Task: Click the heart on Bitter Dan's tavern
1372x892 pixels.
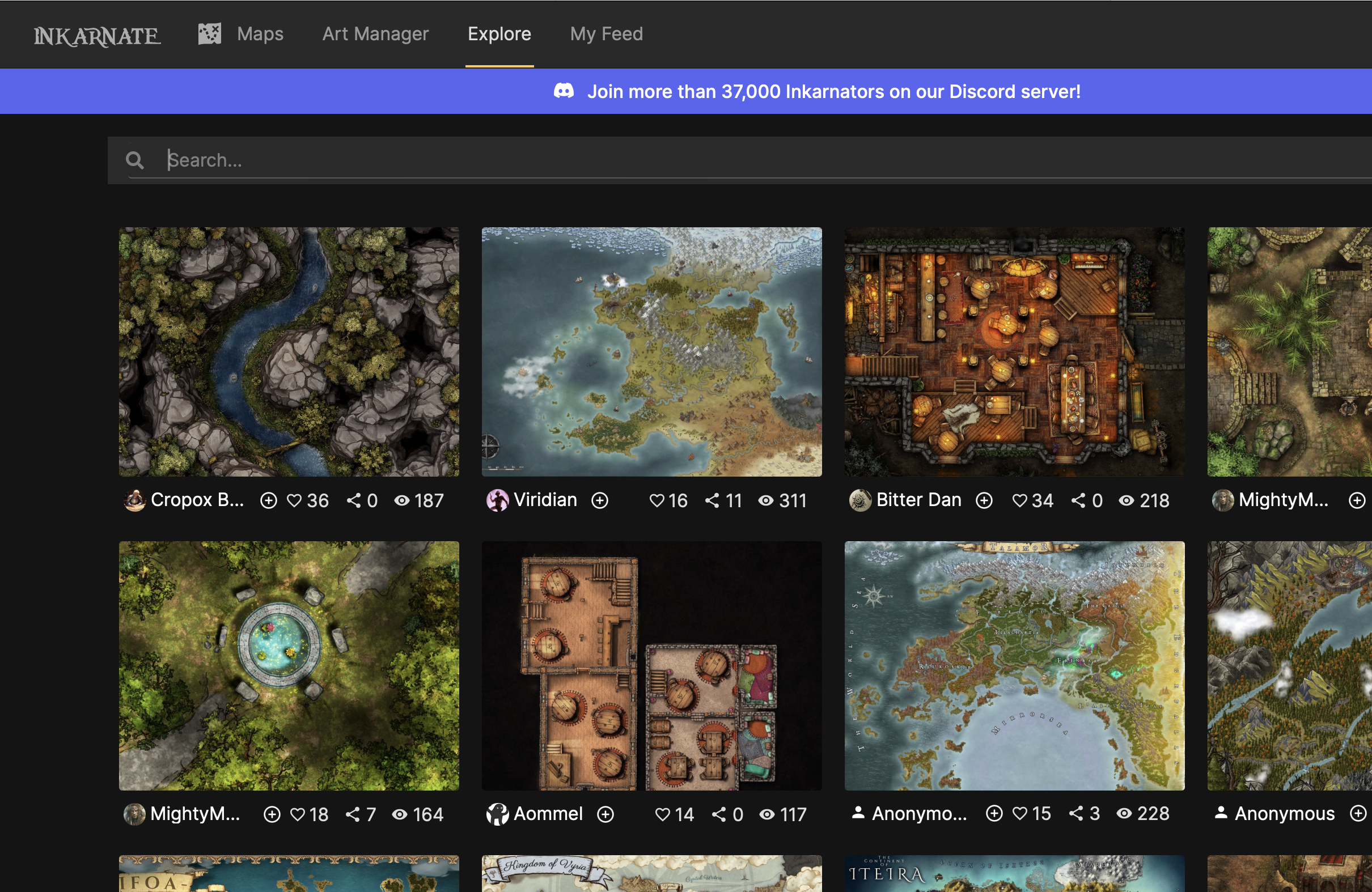Action: click(x=1019, y=500)
